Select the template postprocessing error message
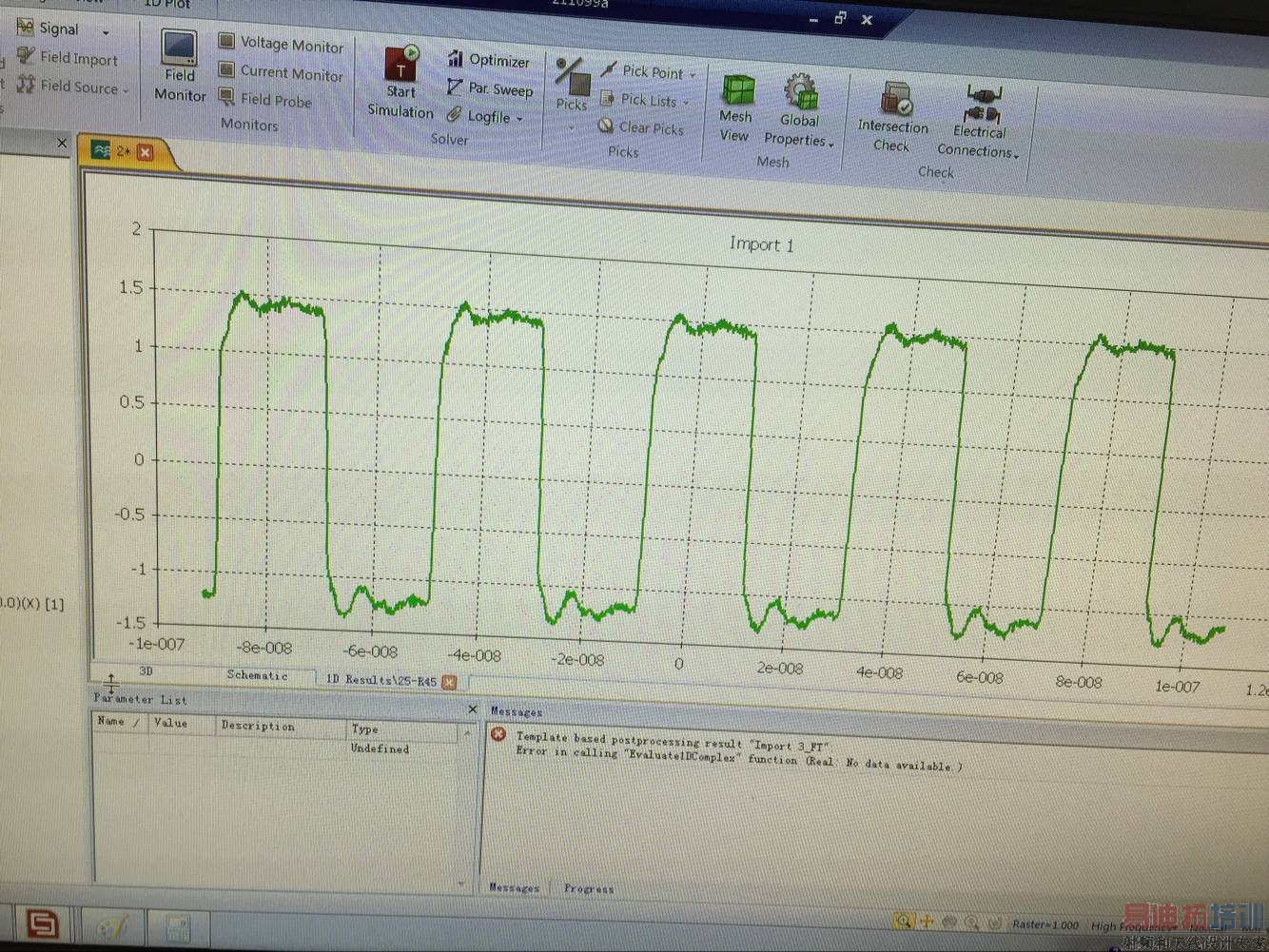Viewport: 1269px width, 952px height. (738, 750)
